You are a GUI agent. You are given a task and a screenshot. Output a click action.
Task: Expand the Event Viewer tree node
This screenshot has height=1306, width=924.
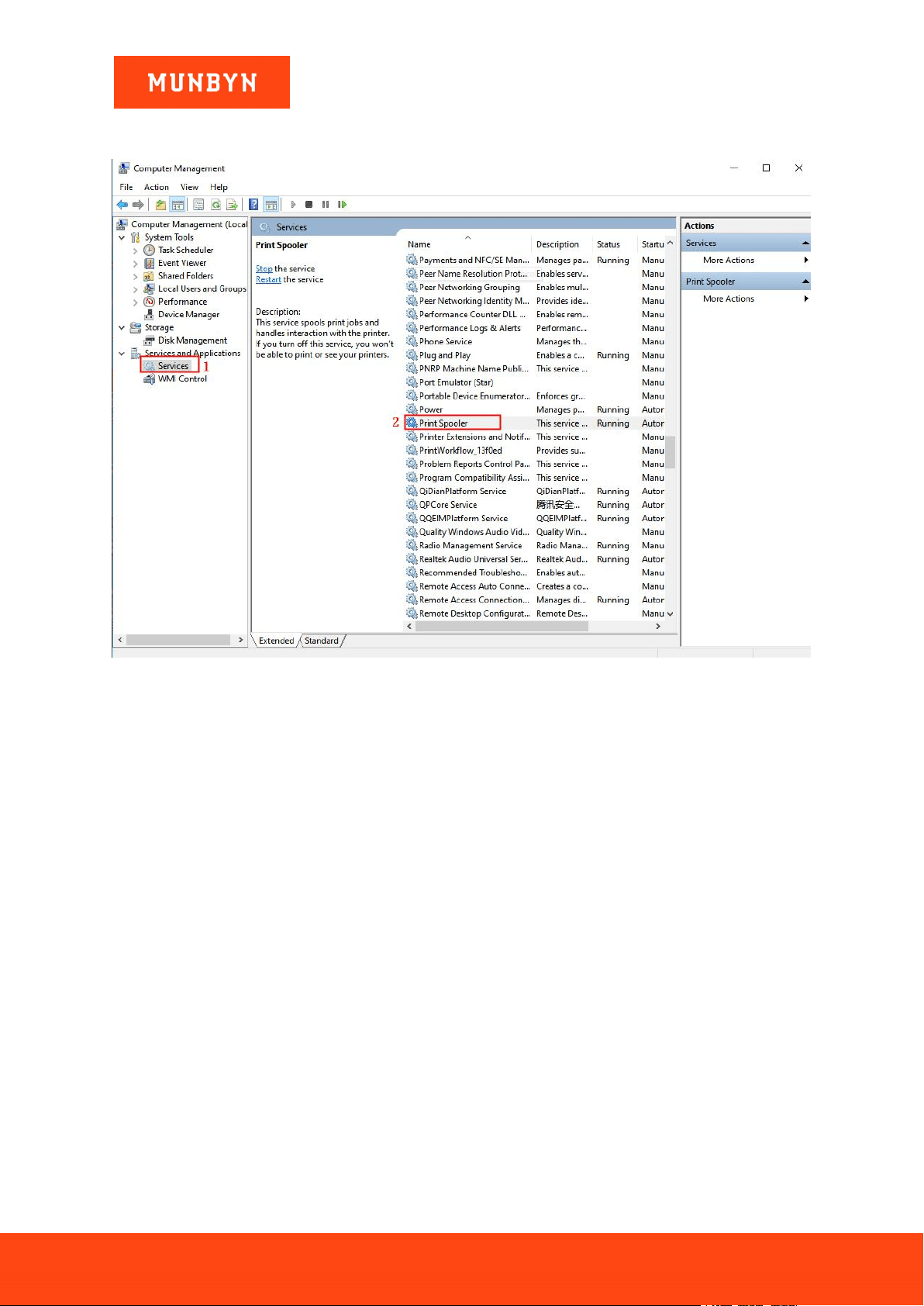coord(136,264)
